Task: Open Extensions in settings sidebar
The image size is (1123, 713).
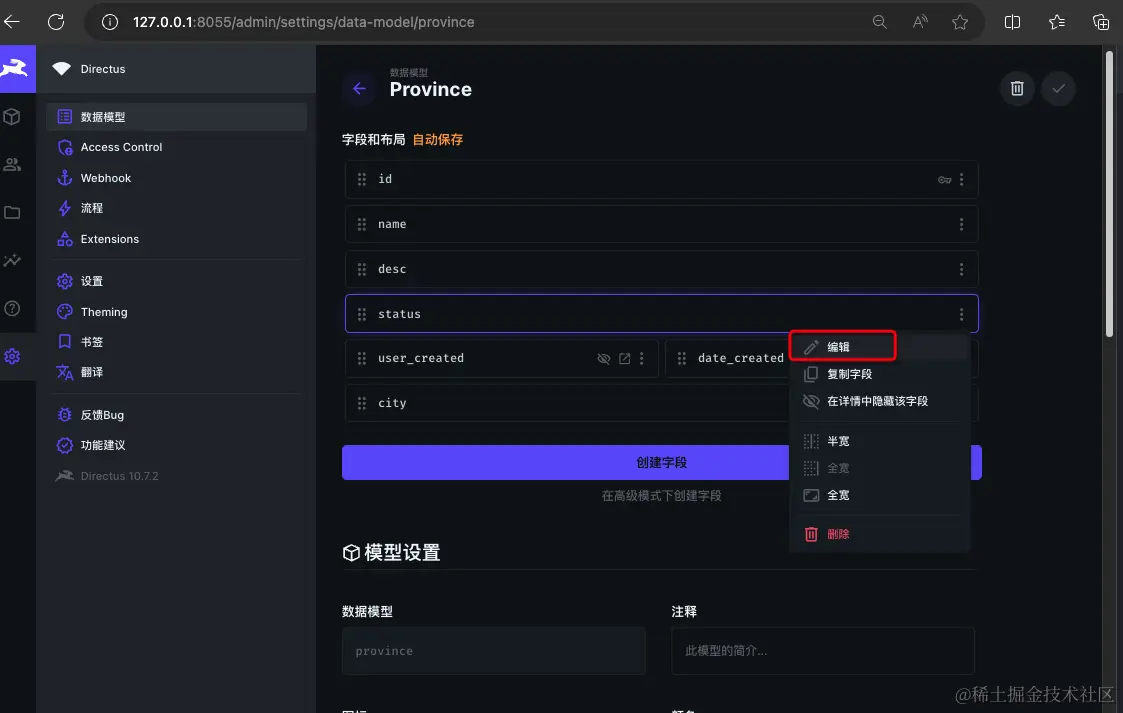Action: [x=177, y=239]
